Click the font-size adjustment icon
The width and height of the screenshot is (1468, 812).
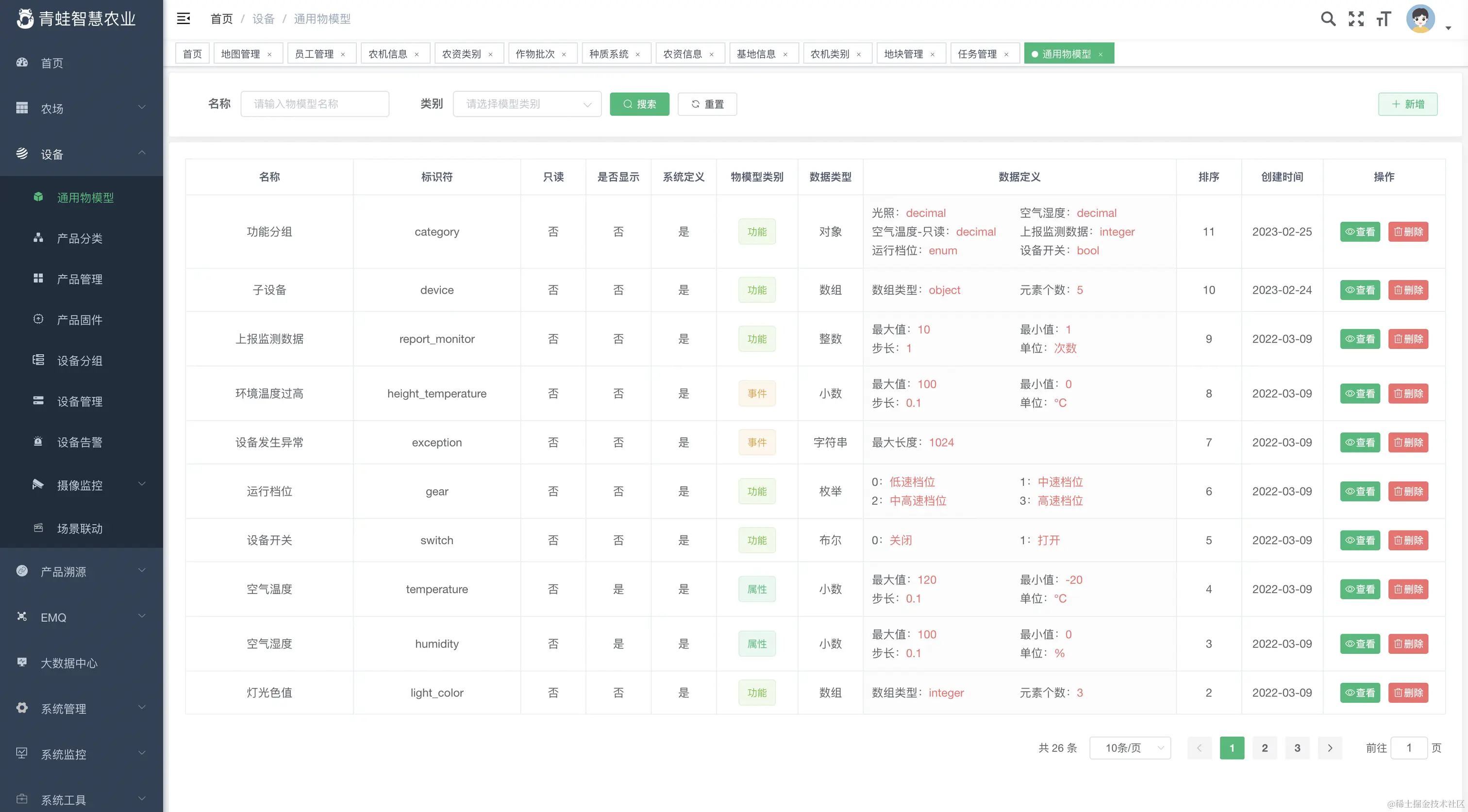pyautogui.click(x=1384, y=19)
